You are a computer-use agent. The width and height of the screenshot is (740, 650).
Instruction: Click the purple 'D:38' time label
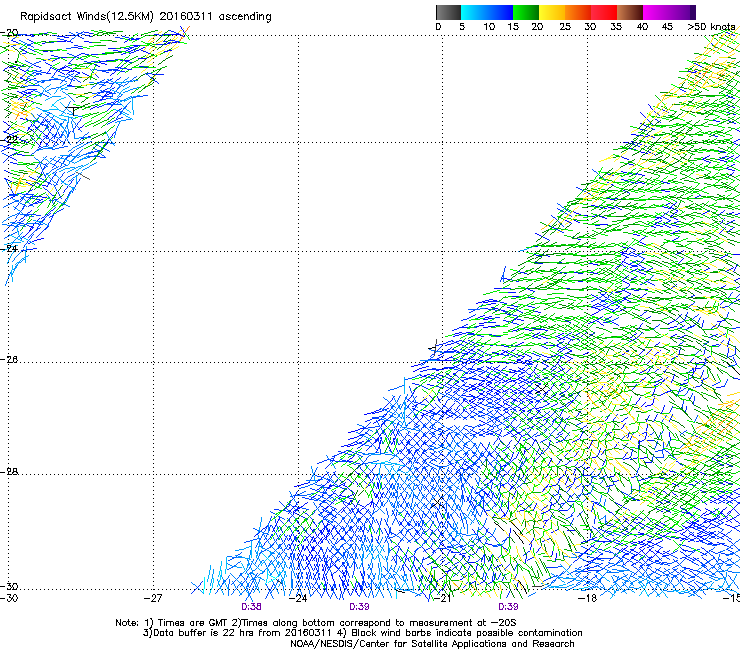click(251, 607)
